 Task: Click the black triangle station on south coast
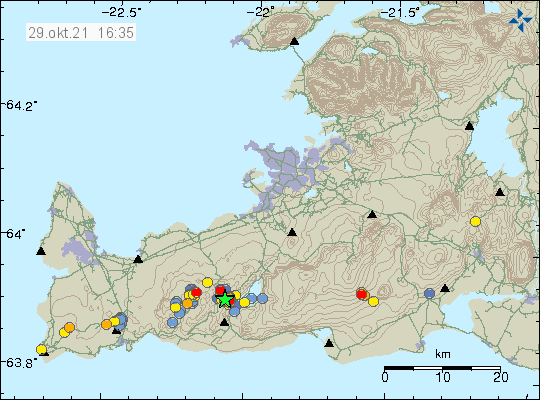[x=329, y=343]
